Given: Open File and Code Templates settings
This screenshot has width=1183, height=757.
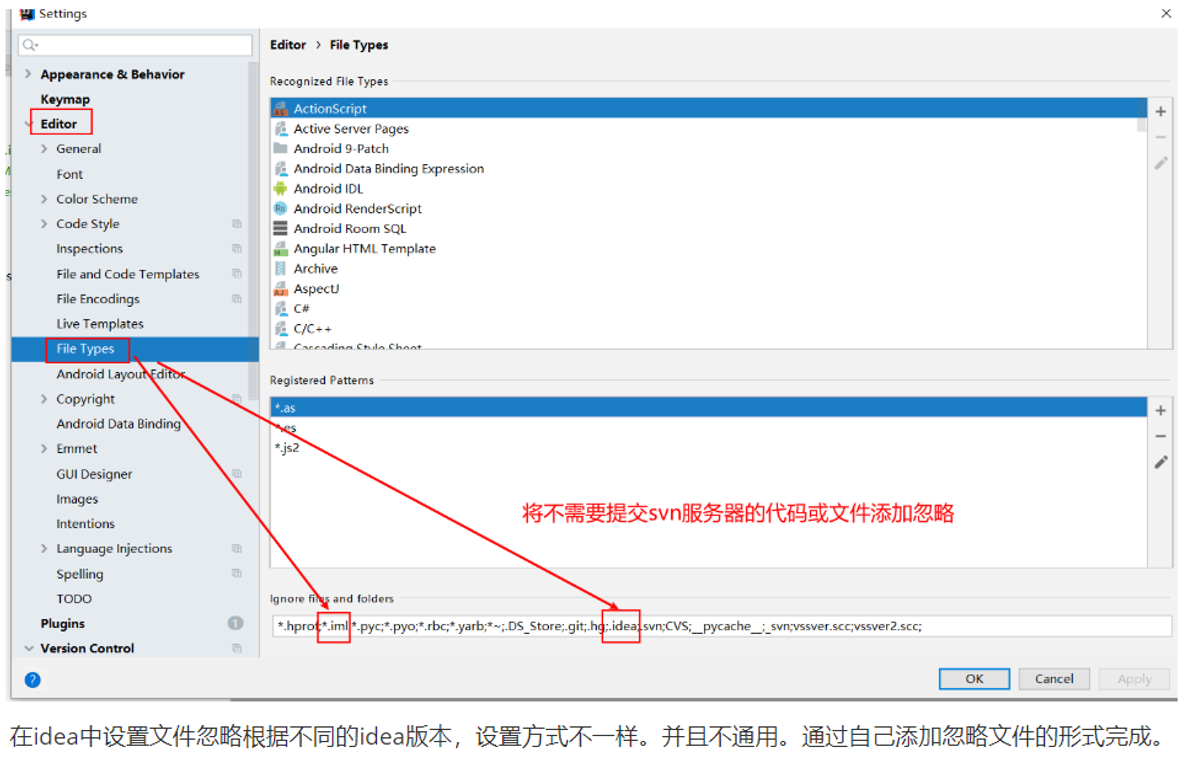Looking at the screenshot, I should [x=128, y=274].
